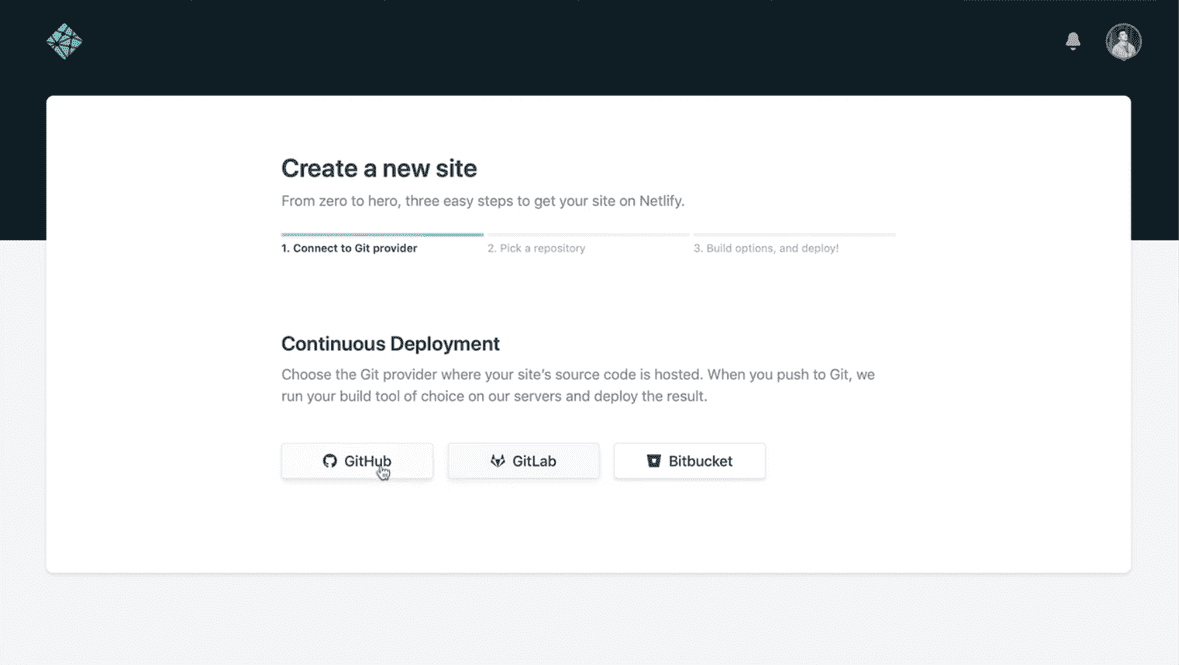The height and width of the screenshot is (665, 1179).
Task: Switch to the Build options and deploy step
Action: click(x=767, y=247)
